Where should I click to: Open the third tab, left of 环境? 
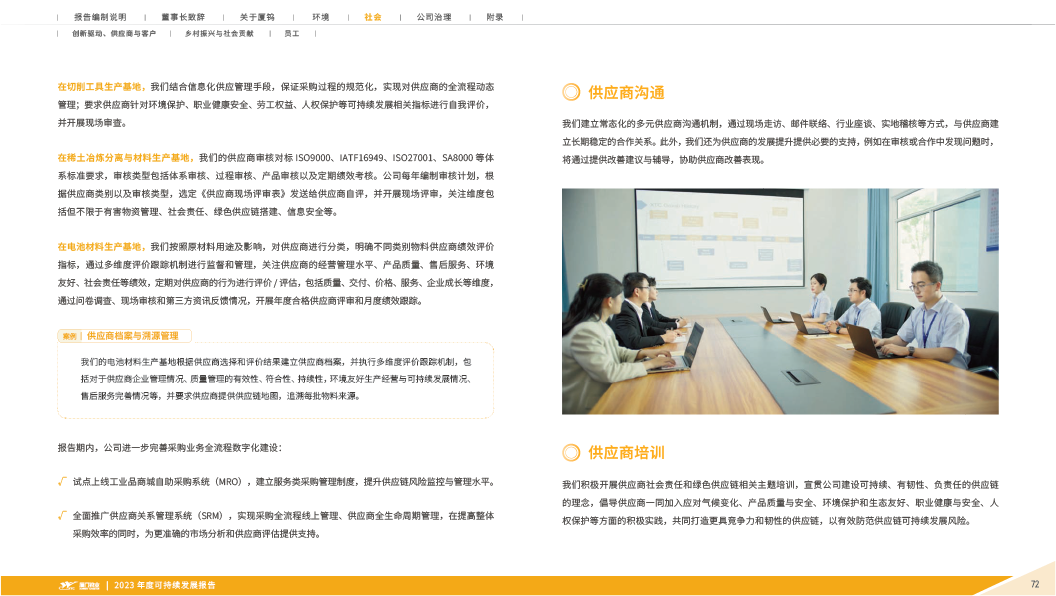tap(257, 18)
